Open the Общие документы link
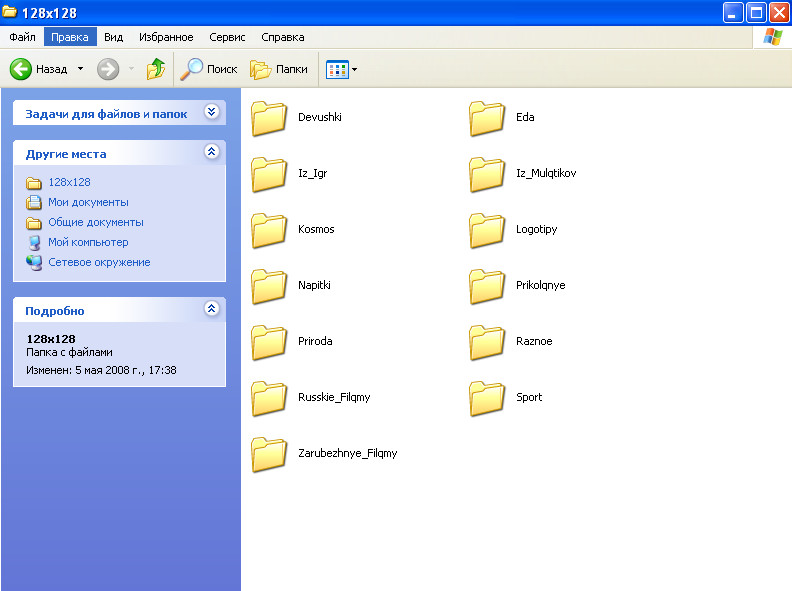This screenshot has width=792, height=591. pyautogui.click(x=96, y=222)
